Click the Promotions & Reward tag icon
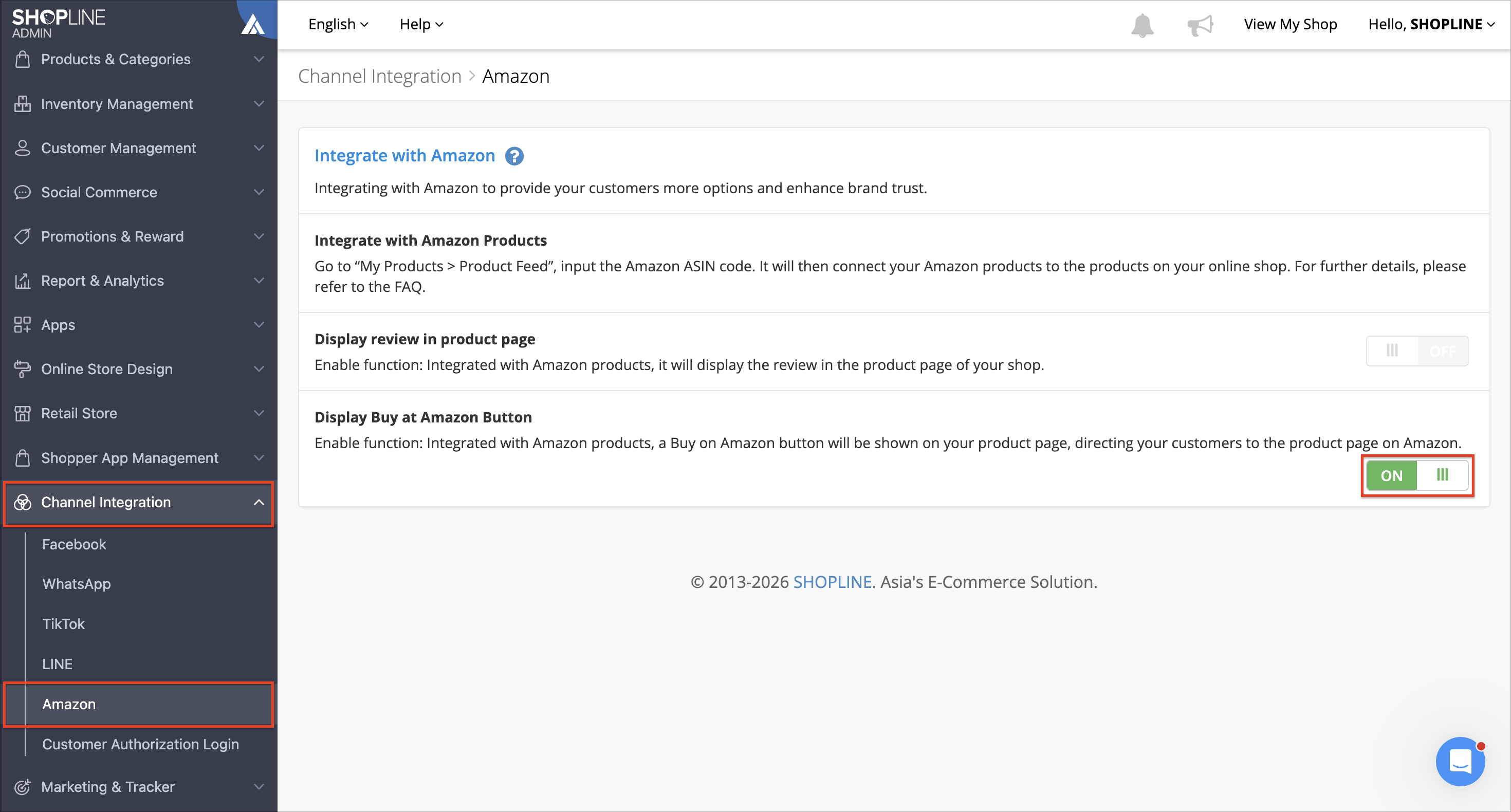The width and height of the screenshot is (1511, 812). click(22, 236)
